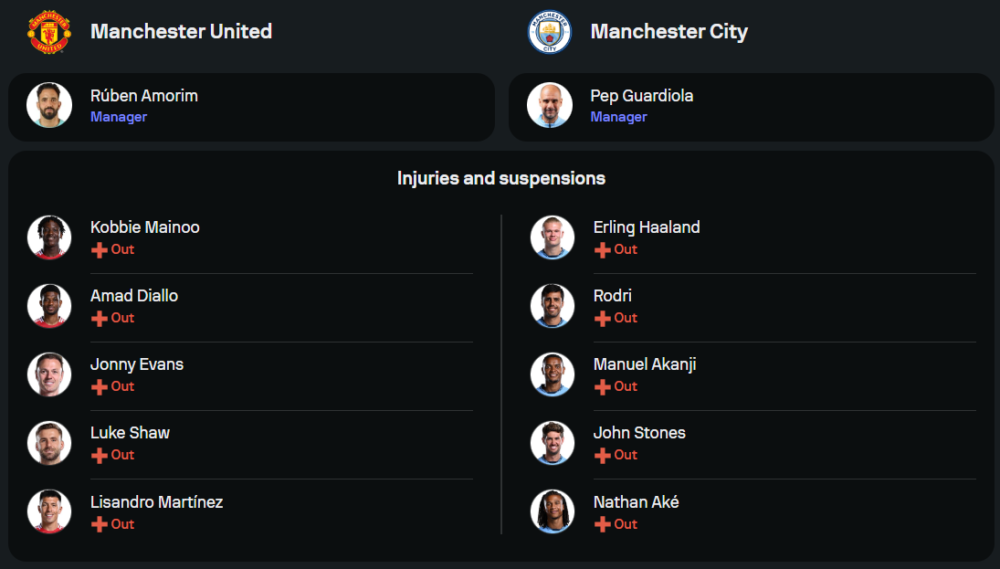1000x569 pixels.
Task: Click the red injury cross beside Jonny Evans
Action: 99,387
